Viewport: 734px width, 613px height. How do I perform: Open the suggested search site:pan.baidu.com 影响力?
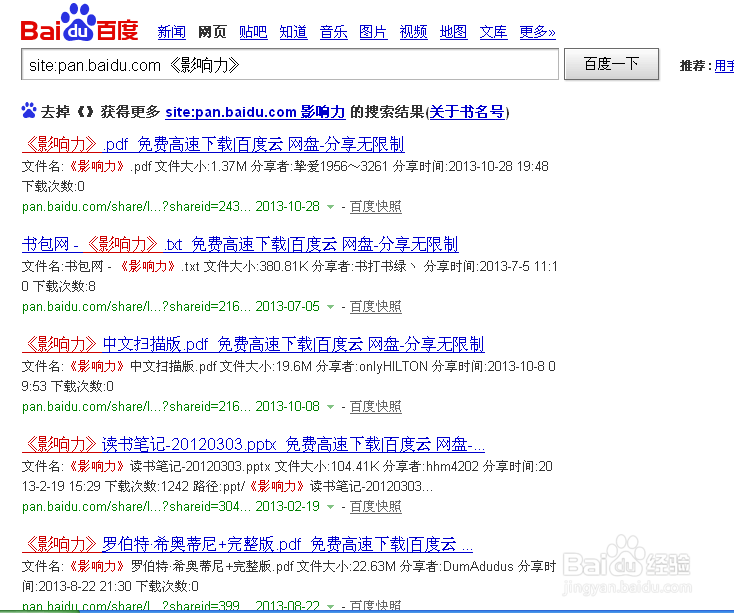pos(255,112)
